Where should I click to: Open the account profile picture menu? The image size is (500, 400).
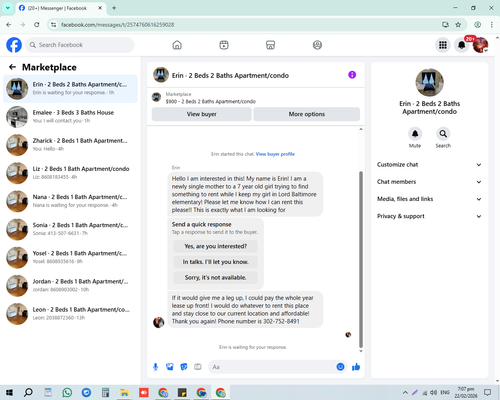pos(480,45)
